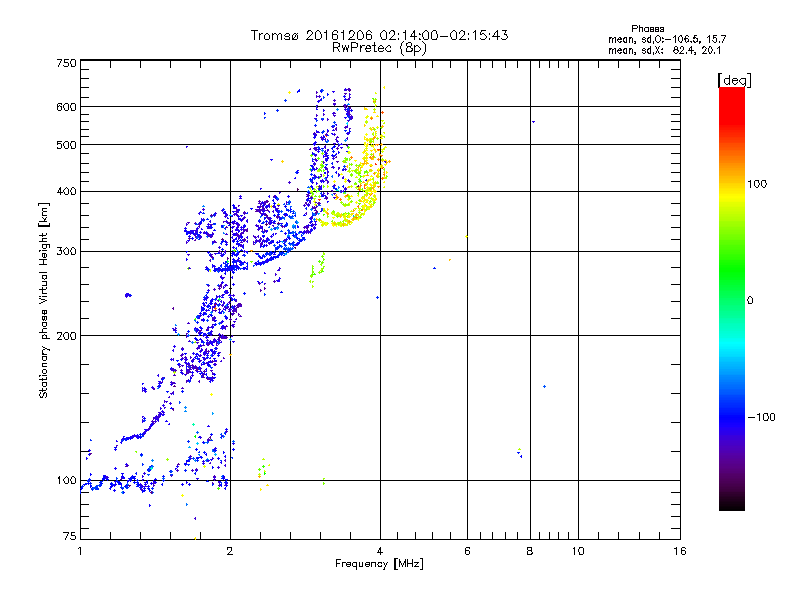Click the phase colorbar gradient
800x600 pixels.
pyautogui.click(x=732, y=298)
